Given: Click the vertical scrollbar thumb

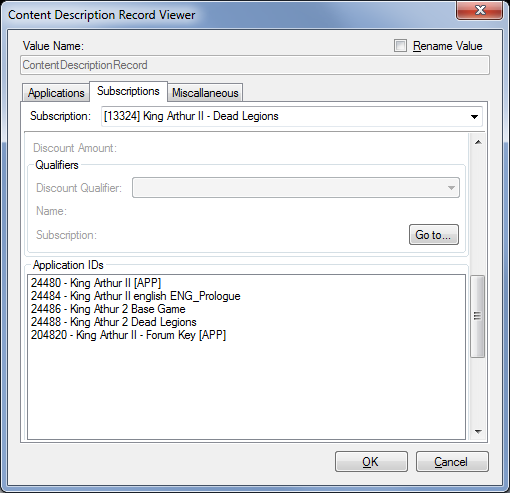Looking at the screenshot, I should pyautogui.click(x=477, y=316).
